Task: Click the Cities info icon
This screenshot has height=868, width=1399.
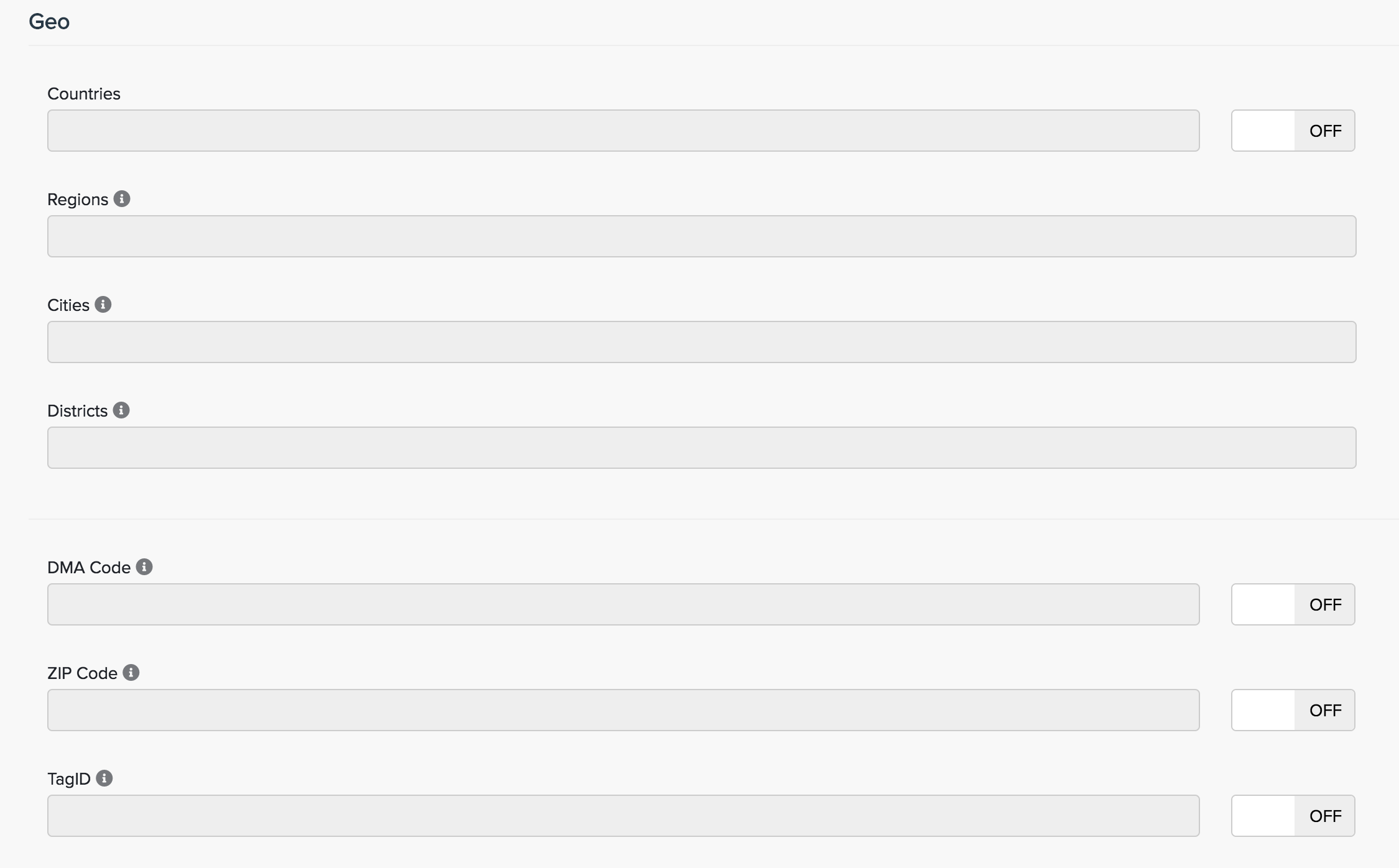Action: click(x=103, y=305)
